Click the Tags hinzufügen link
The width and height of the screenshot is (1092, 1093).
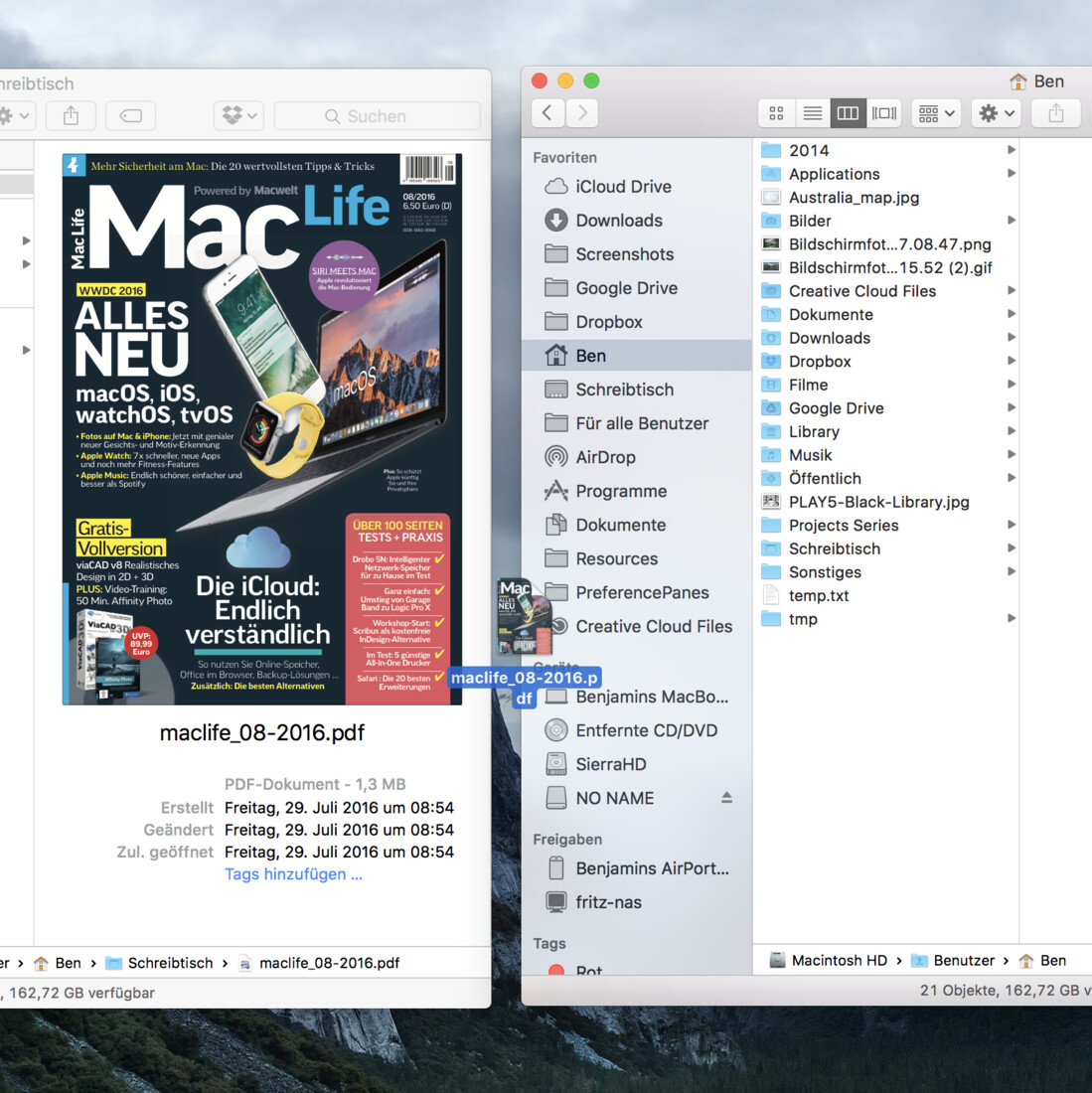click(x=293, y=874)
